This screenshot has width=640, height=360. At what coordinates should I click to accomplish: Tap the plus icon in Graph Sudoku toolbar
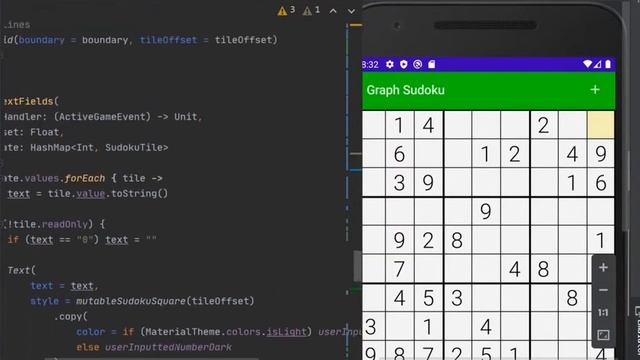coord(595,90)
